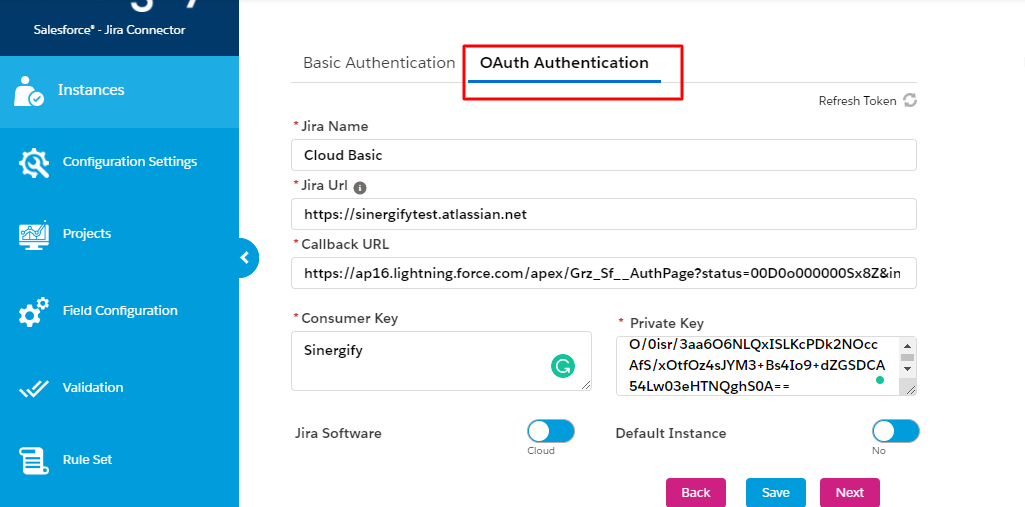Click the Projects chart monitor icon
The width and height of the screenshot is (1025, 507).
34,235
